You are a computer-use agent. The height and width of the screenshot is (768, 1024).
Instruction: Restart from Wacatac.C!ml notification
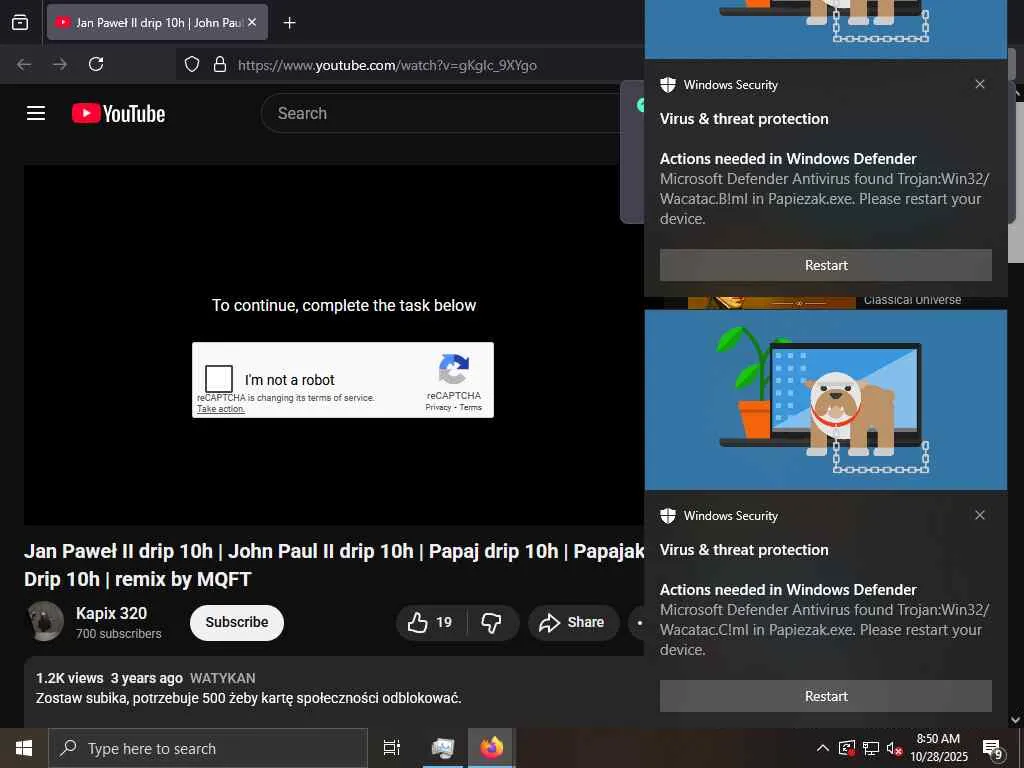[825, 696]
